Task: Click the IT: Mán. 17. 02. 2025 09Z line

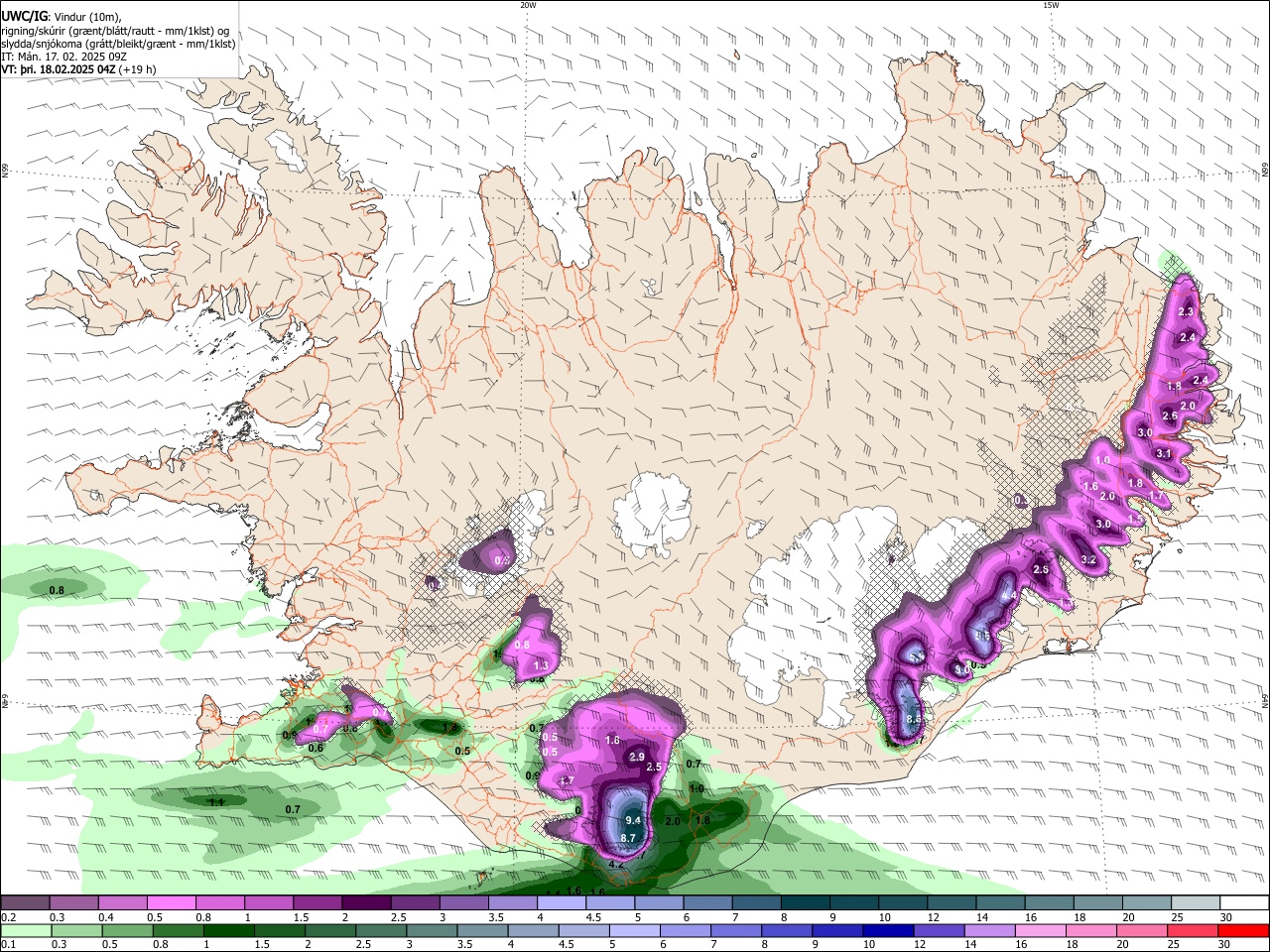Action: point(63,57)
